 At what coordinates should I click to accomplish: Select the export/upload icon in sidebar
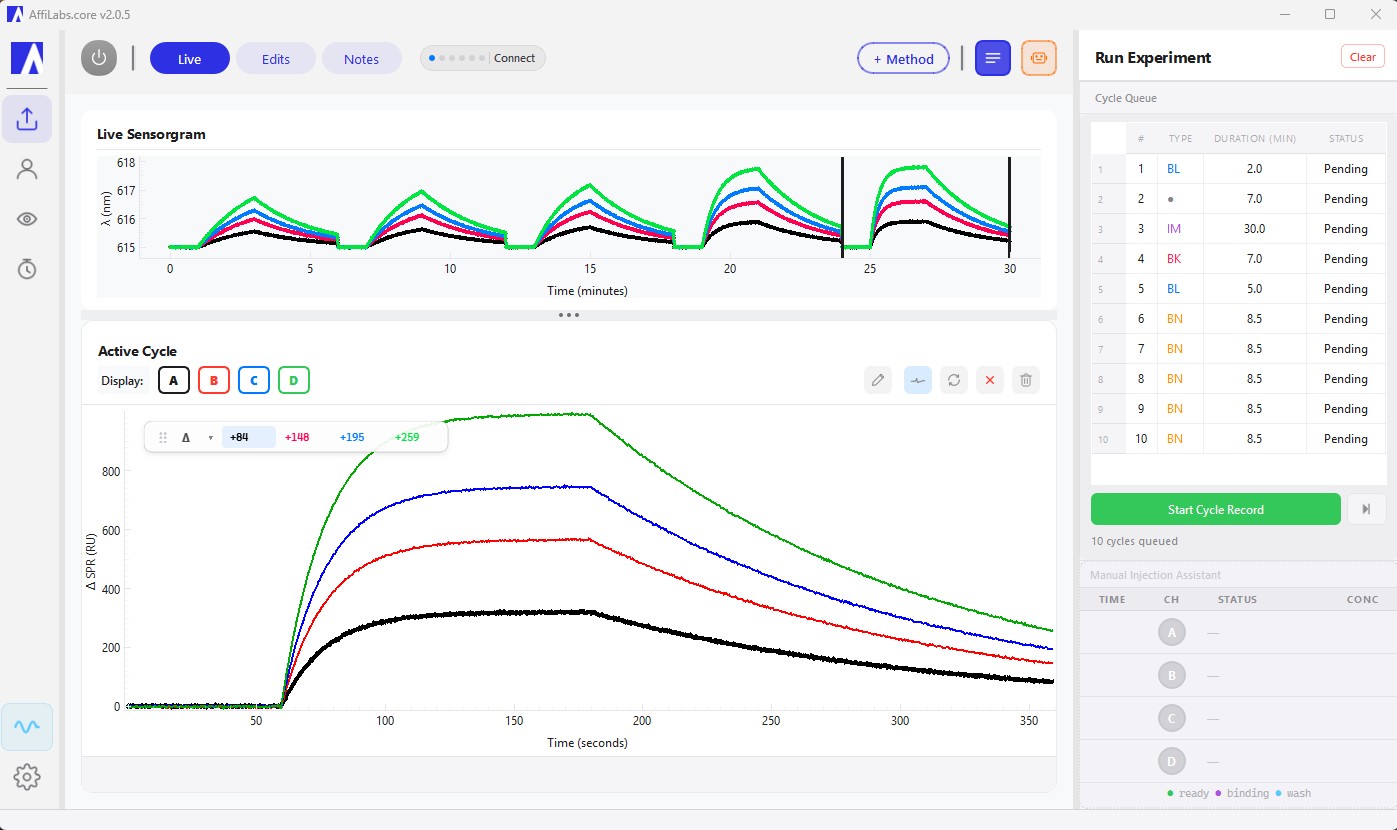pos(27,119)
